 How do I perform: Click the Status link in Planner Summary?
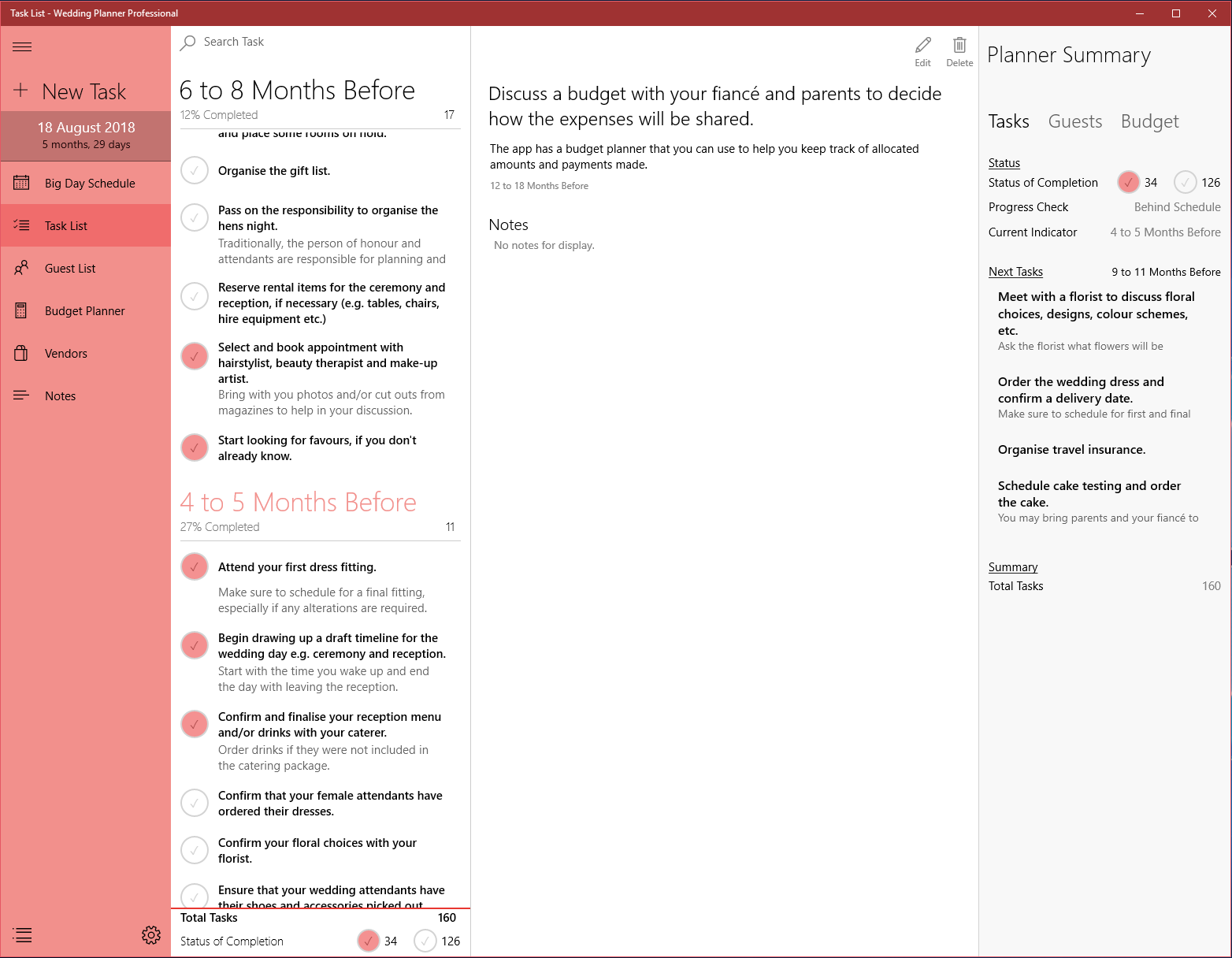pyautogui.click(x=1004, y=163)
